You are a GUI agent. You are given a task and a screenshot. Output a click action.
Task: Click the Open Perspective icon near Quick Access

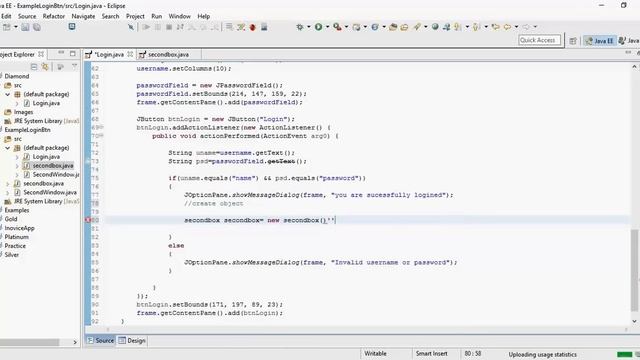point(573,40)
